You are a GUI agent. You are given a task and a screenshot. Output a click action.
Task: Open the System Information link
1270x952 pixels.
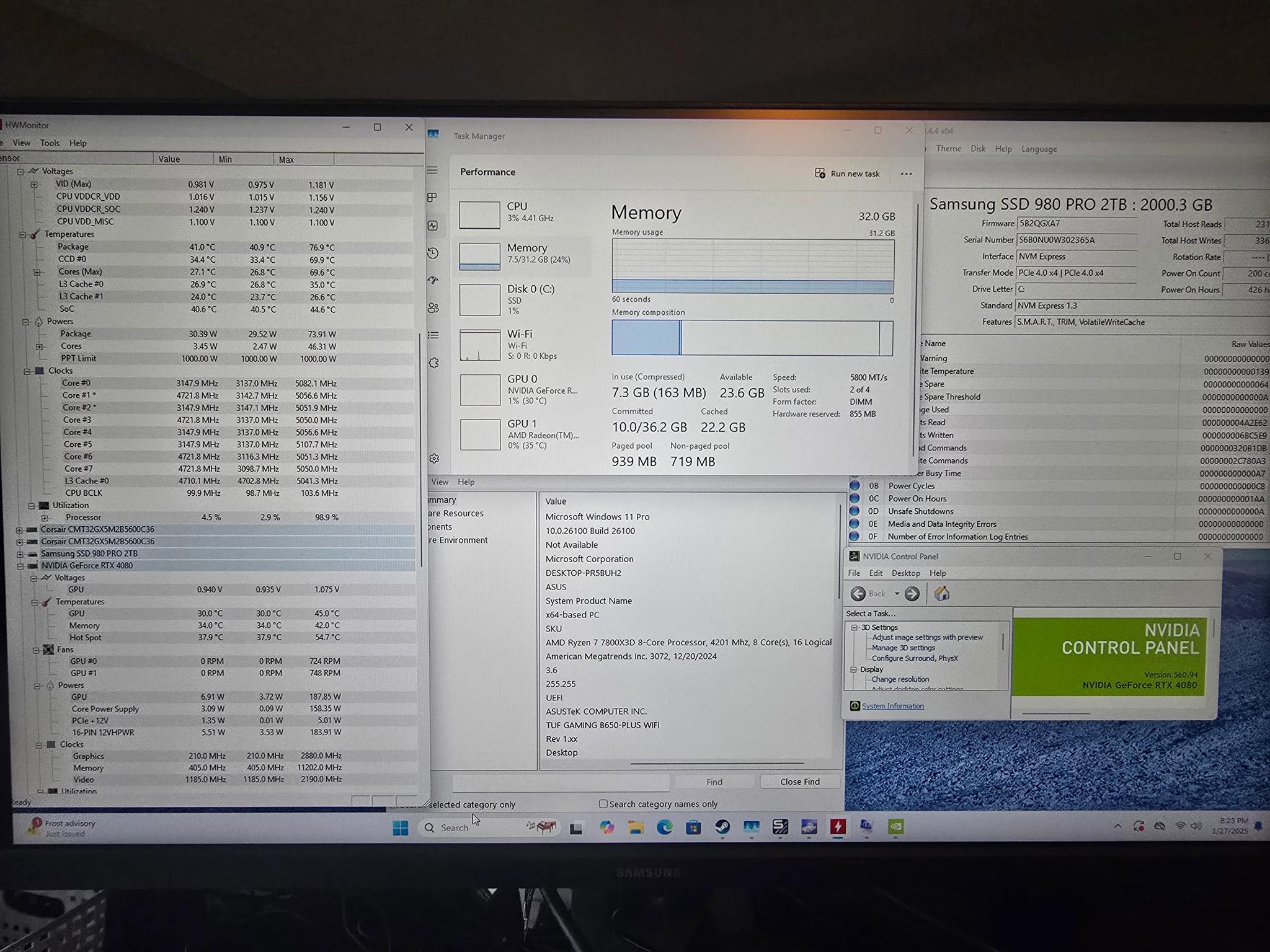pos(892,706)
